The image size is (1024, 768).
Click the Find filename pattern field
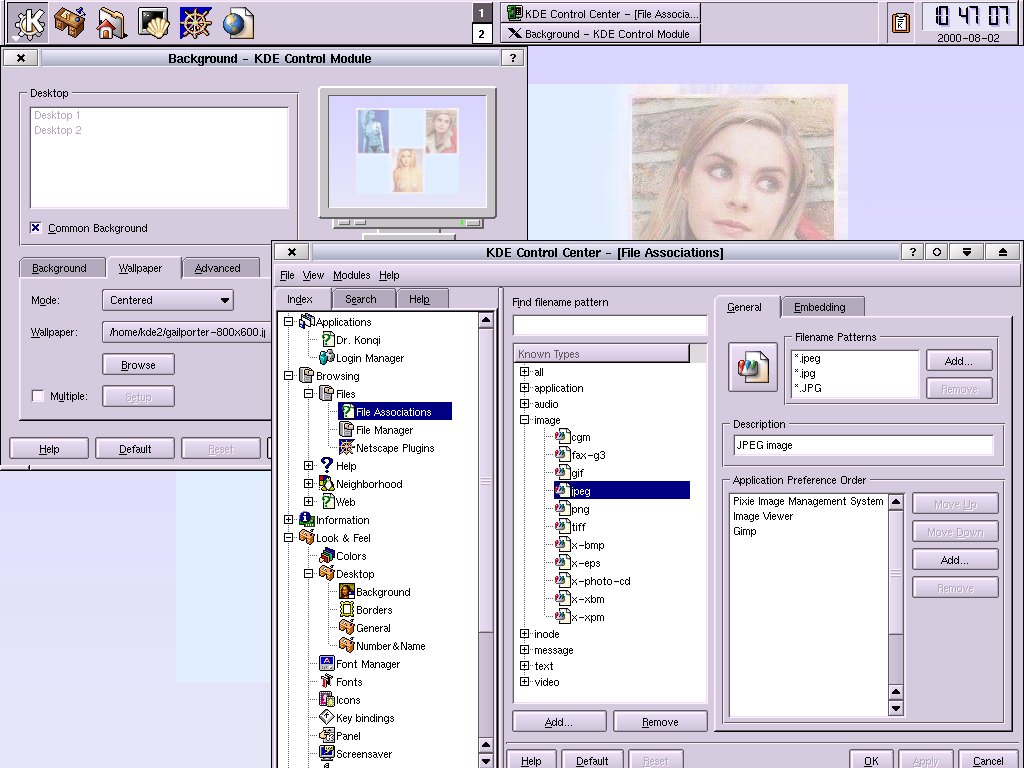click(x=610, y=325)
